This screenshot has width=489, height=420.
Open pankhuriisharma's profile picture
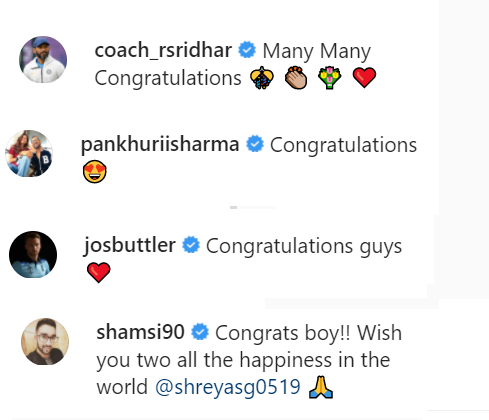point(29,153)
